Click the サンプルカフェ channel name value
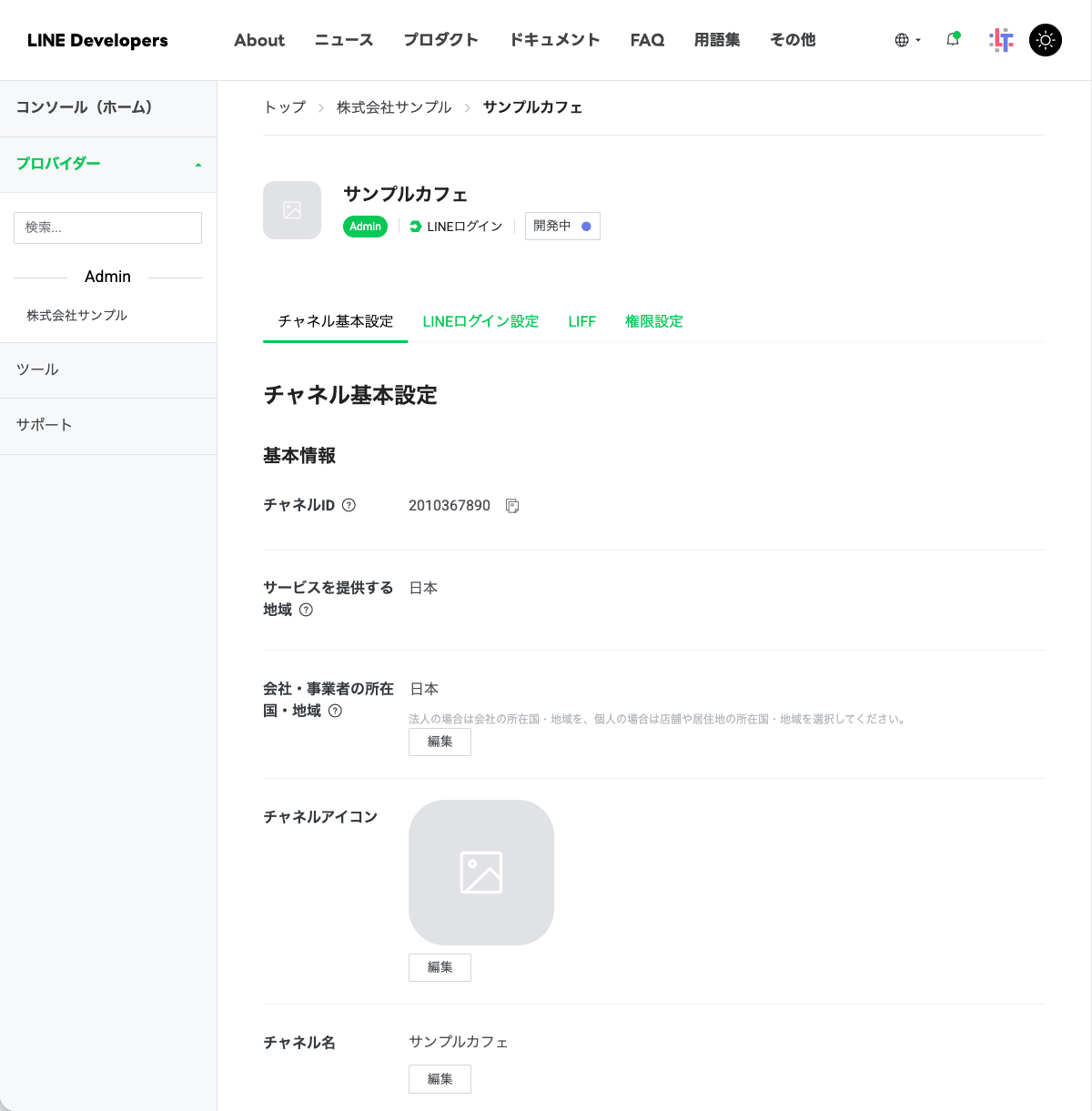 (x=459, y=1042)
